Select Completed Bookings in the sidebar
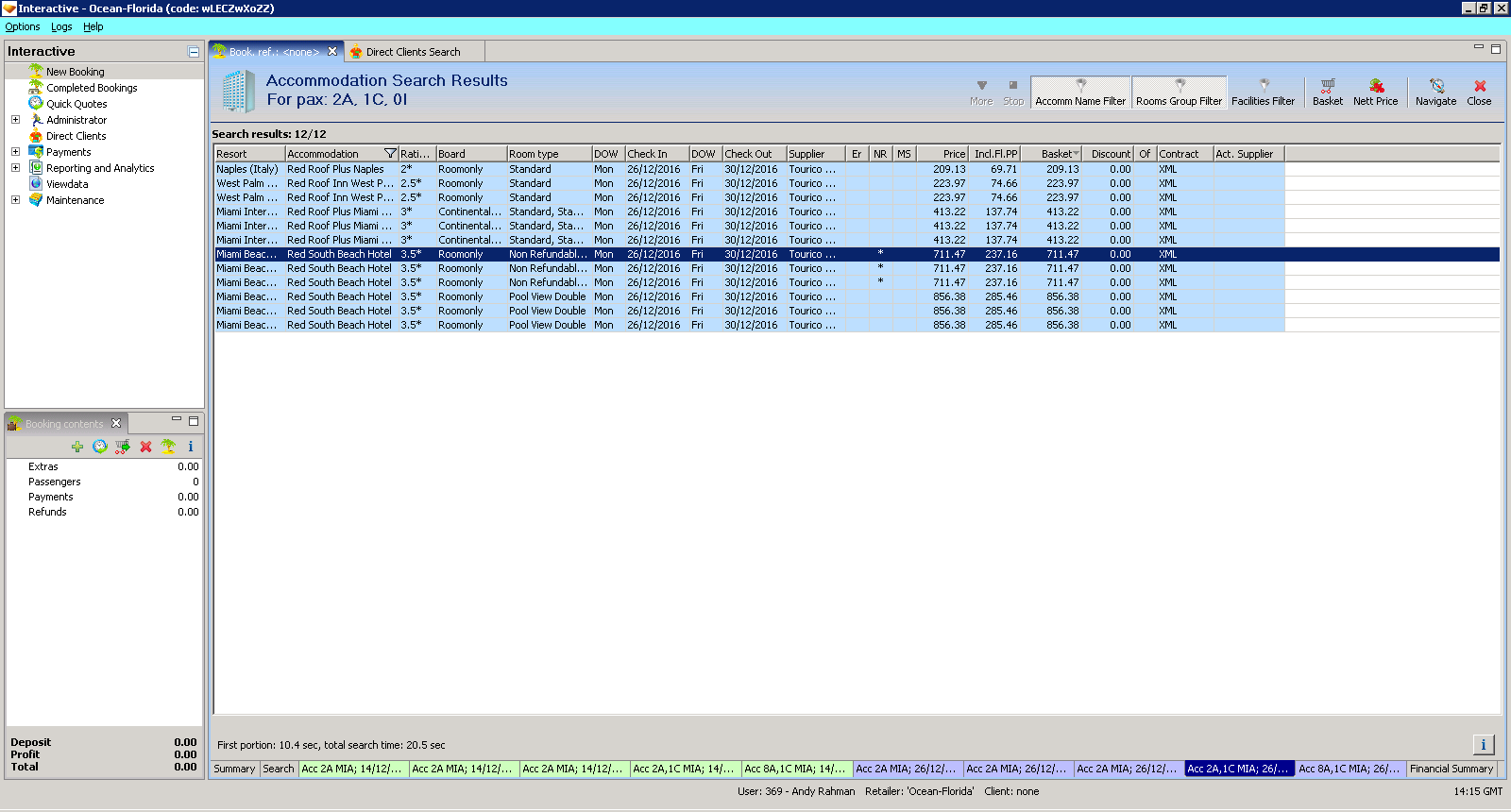The image size is (1511, 812). tap(92, 88)
